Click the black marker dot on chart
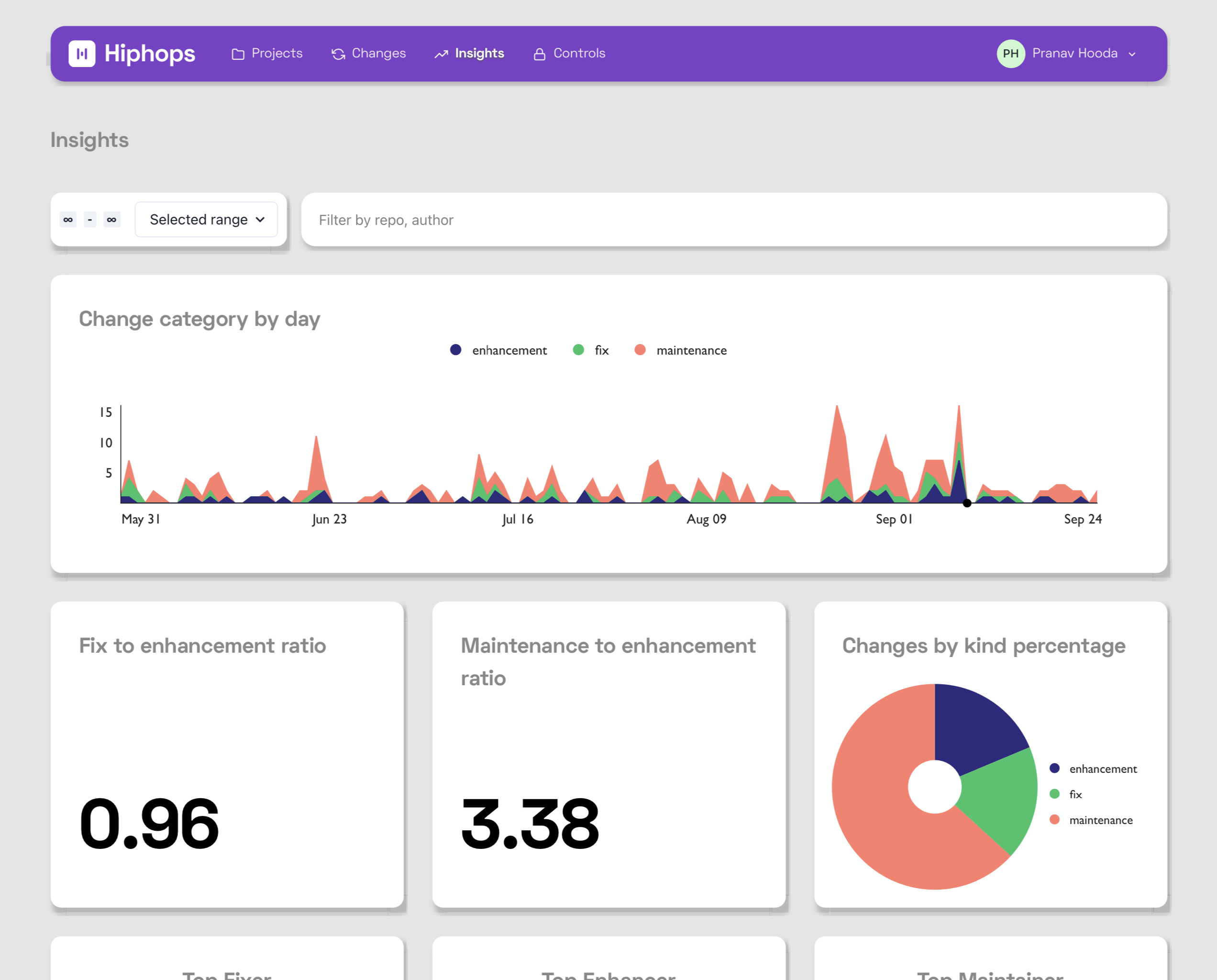Screen dimensions: 1217x980 pos(967,503)
